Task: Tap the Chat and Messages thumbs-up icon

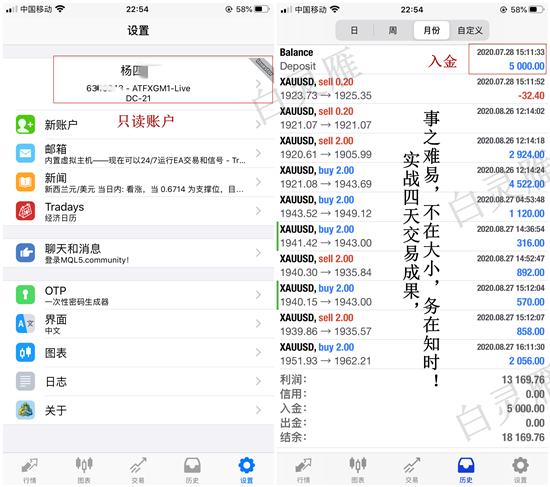Action: 25,253
